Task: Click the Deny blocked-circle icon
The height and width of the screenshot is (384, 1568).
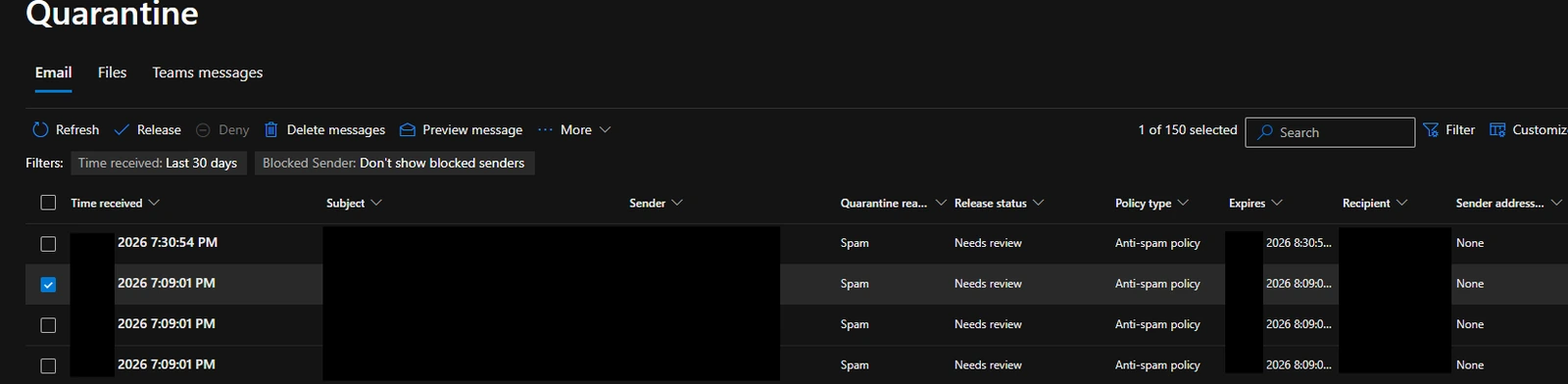Action: click(203, 130)
